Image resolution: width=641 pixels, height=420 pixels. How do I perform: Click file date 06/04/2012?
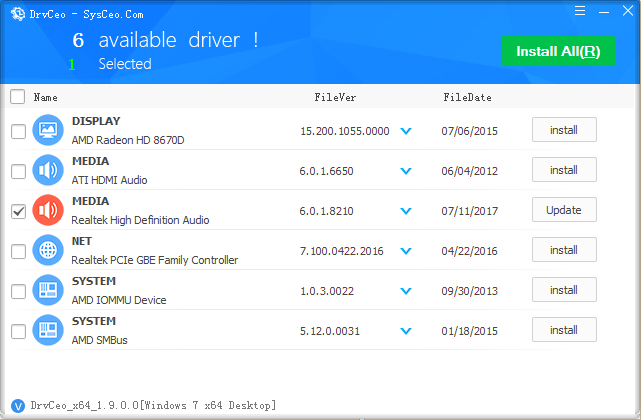pos(469,171)
